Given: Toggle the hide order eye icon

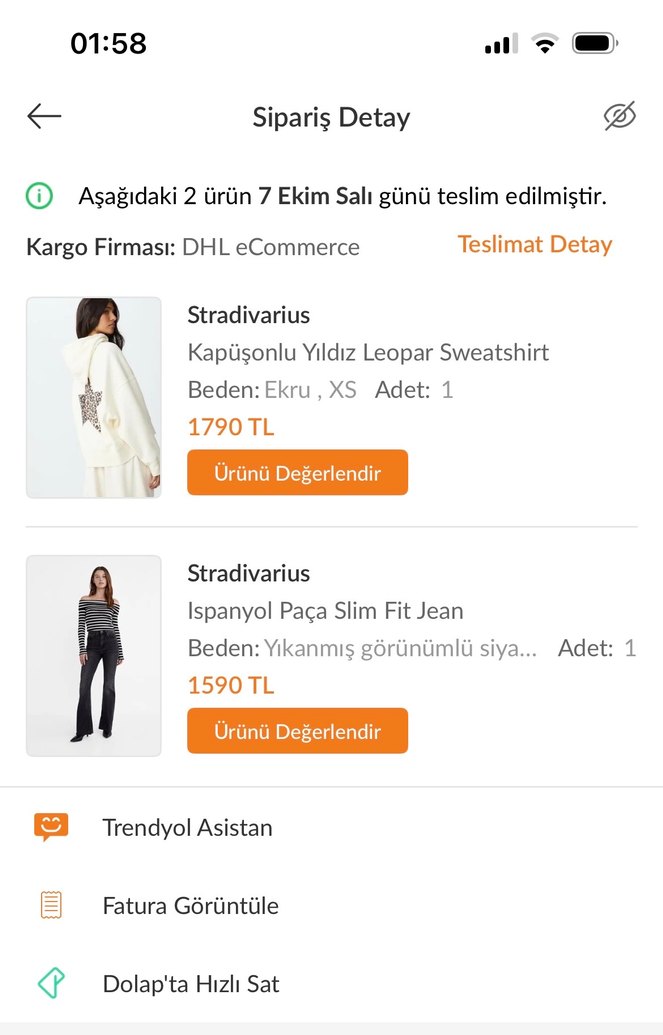Looking at the screenshot, I should (620, 117).
